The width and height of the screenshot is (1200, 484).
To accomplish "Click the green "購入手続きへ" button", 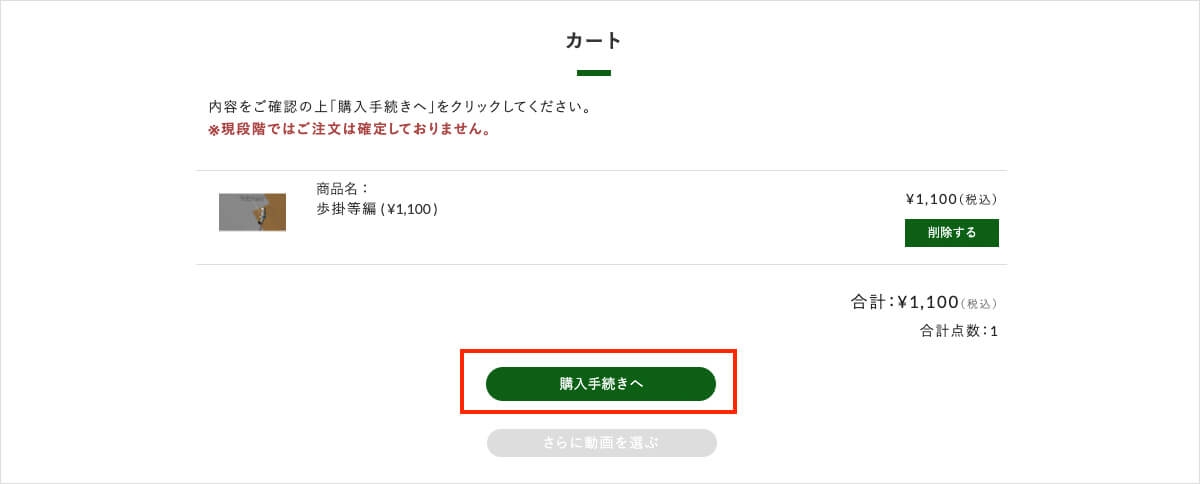I will tap(600, 384).
